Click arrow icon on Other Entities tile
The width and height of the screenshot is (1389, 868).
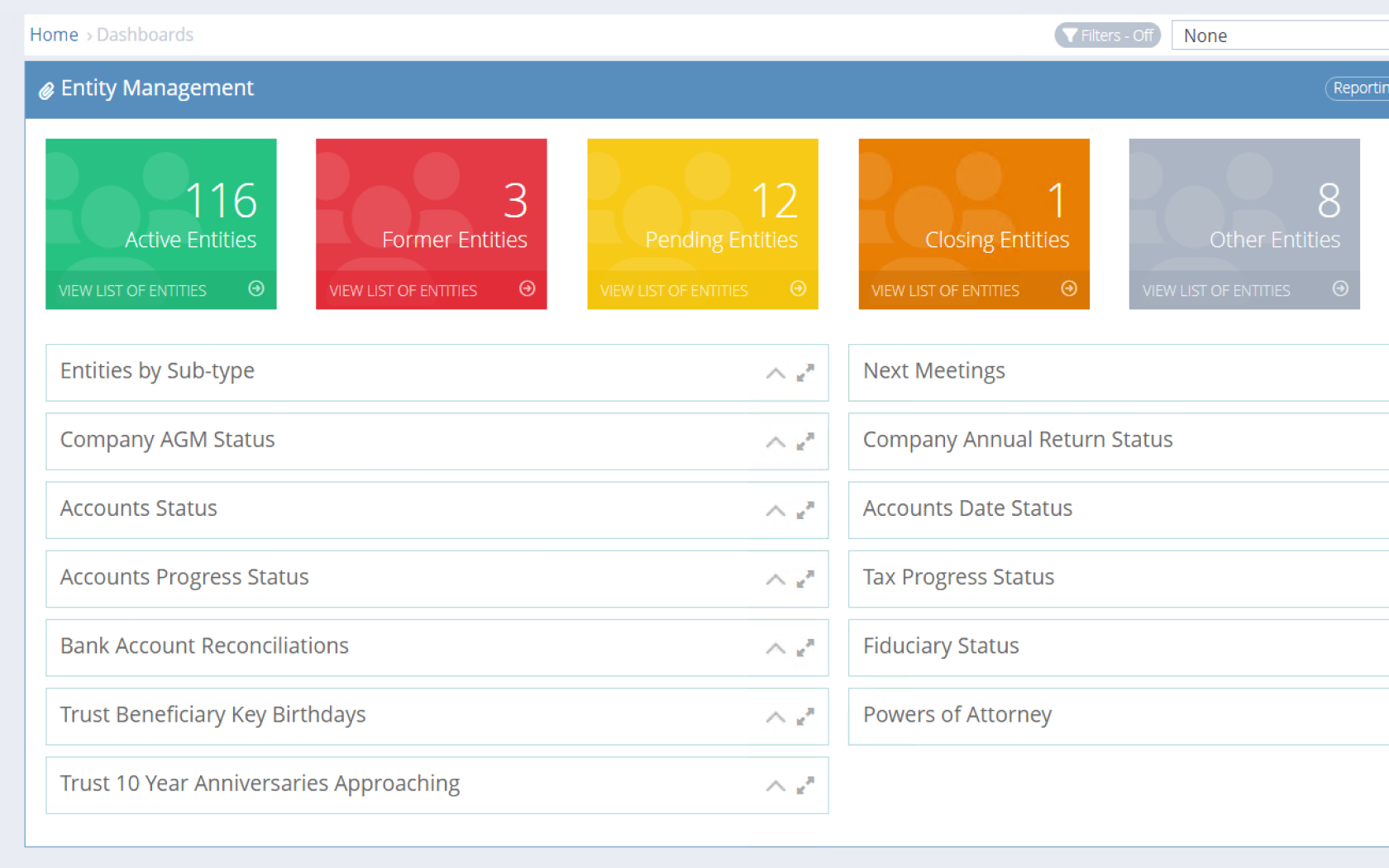(x=1340, y=289)
